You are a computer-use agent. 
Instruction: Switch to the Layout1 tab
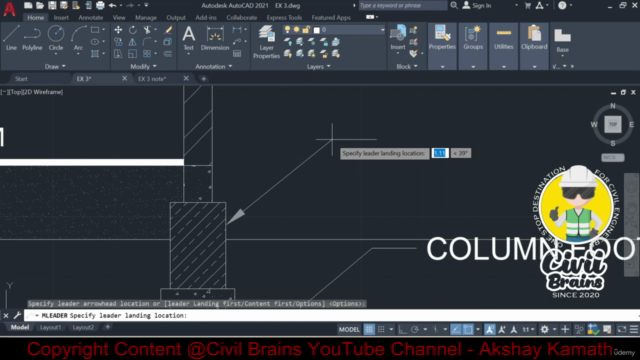point(51,327)
